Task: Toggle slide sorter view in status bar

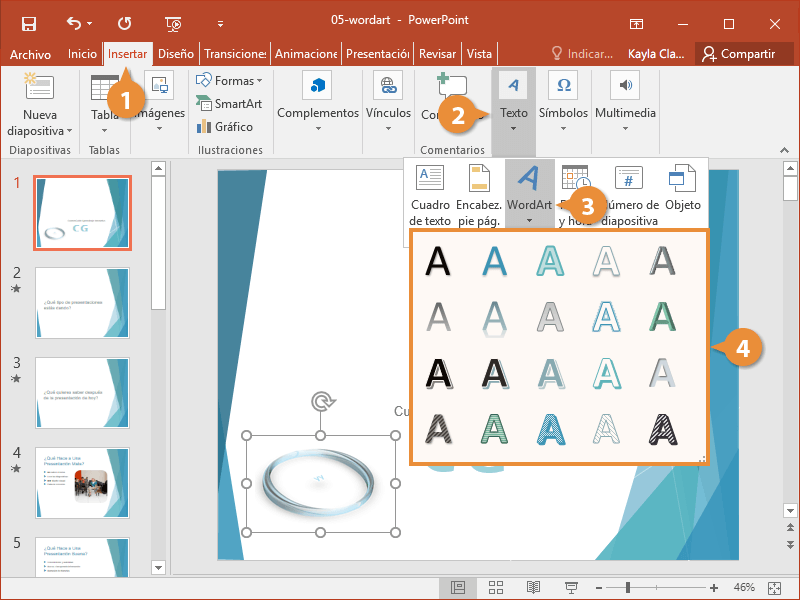Action: 494,587
